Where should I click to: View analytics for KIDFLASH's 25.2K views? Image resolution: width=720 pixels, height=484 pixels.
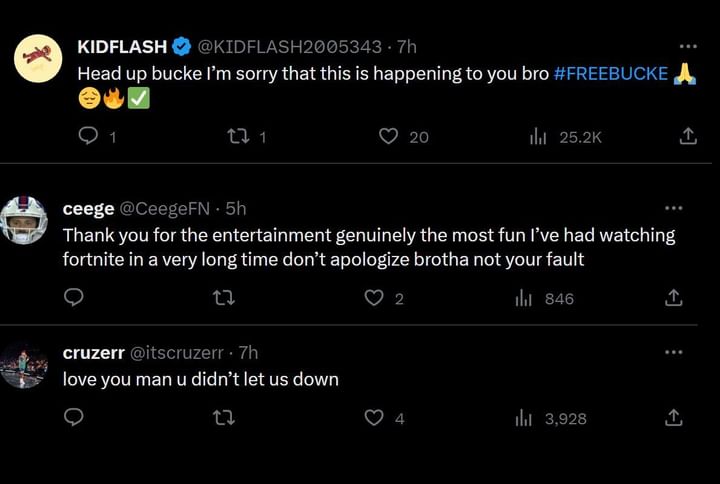coord(537,136)
